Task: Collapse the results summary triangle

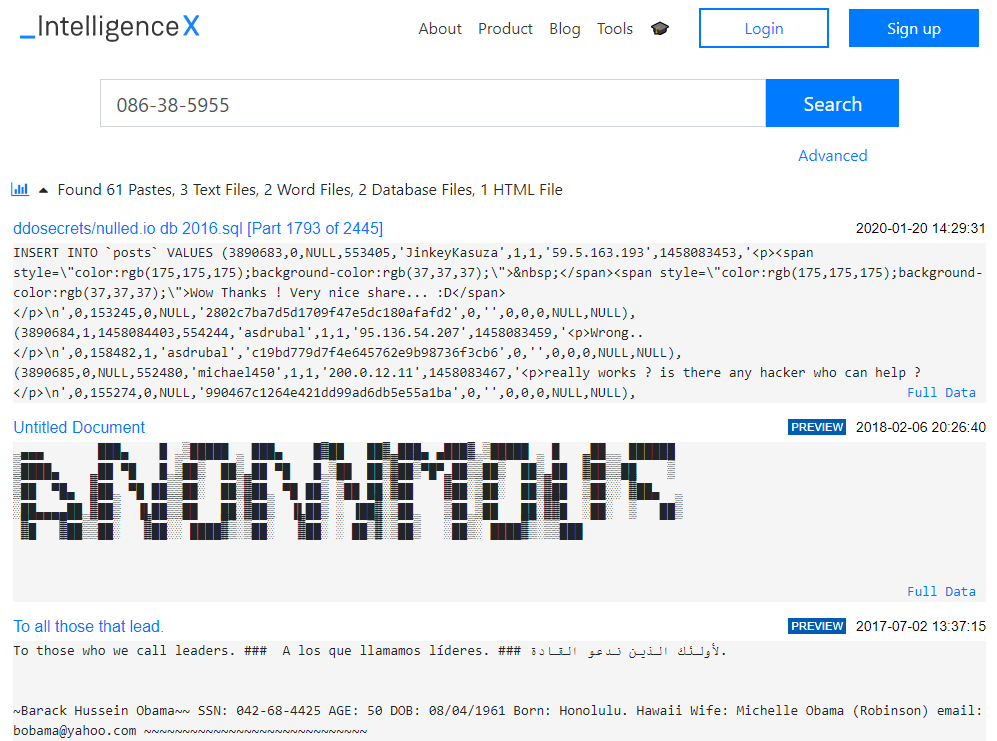Action: (43, 190)
